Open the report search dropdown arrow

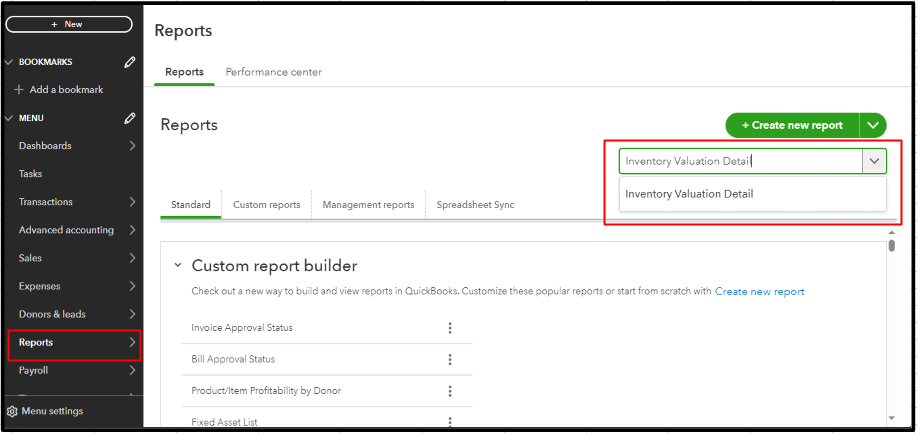[x=874, y=161]
